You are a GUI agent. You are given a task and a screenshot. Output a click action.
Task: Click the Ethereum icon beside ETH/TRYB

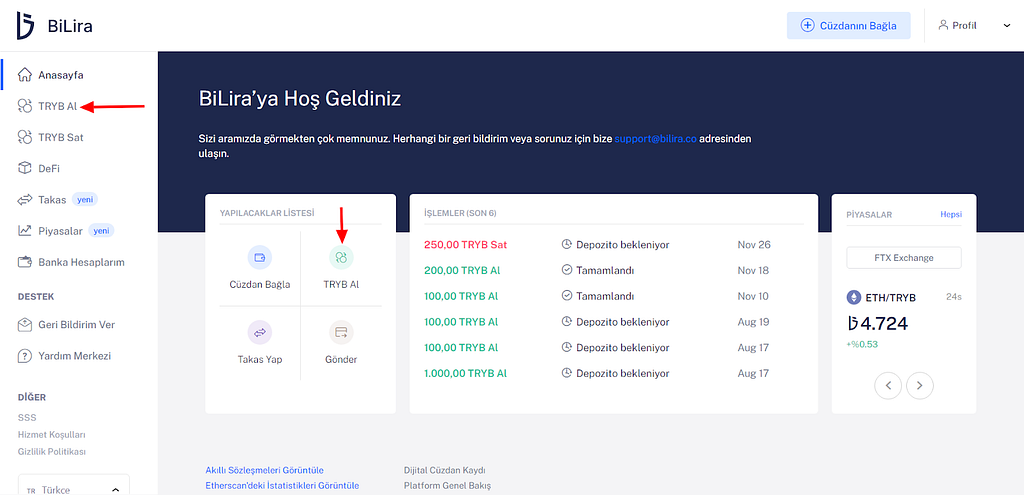click(854, 298)
